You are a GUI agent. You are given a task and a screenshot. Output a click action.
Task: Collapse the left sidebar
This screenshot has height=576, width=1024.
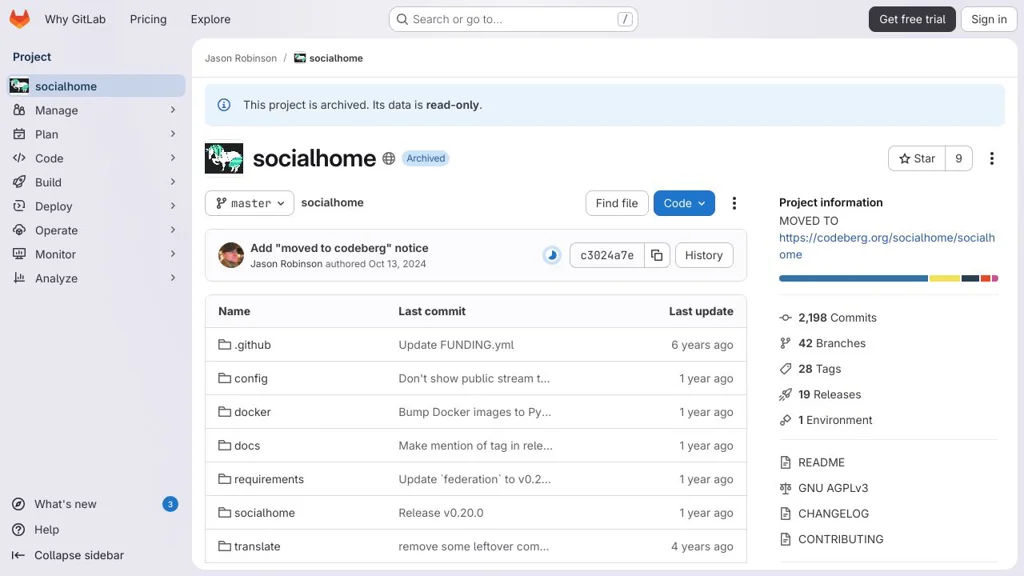[79, 555]
